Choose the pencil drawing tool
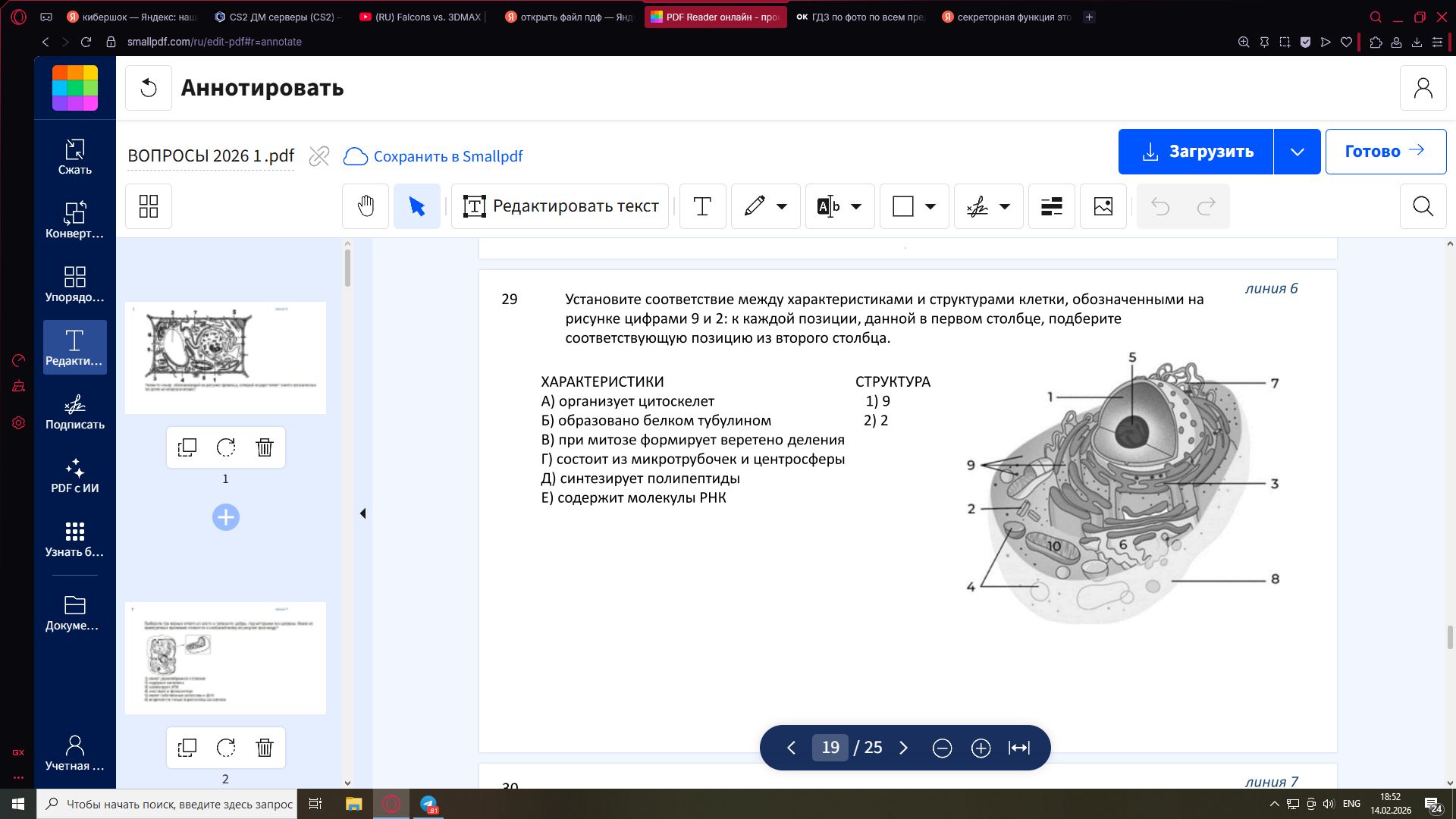 tap(755, 206)
